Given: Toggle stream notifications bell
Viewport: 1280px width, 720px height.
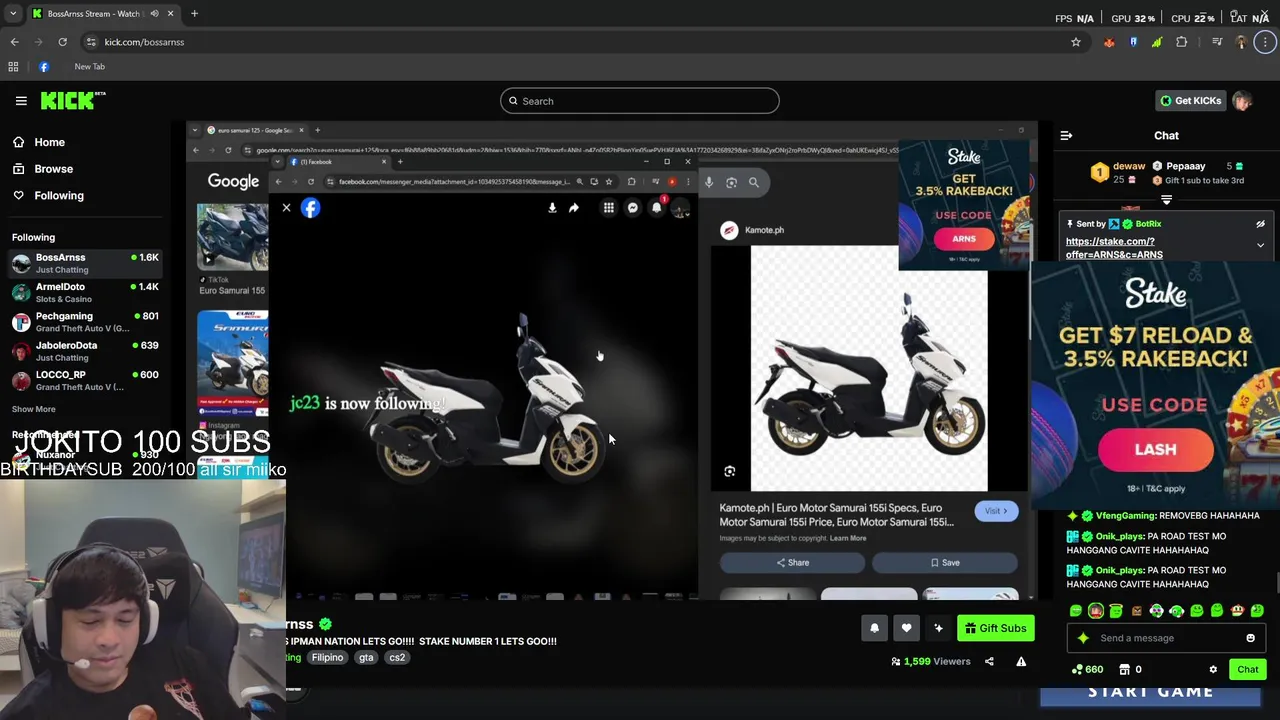Looking at the screenshot, I should (874, 628).
